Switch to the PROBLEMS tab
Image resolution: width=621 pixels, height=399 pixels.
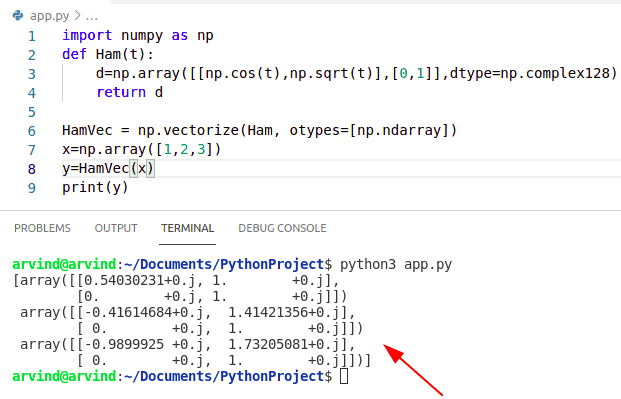(42, 228)
